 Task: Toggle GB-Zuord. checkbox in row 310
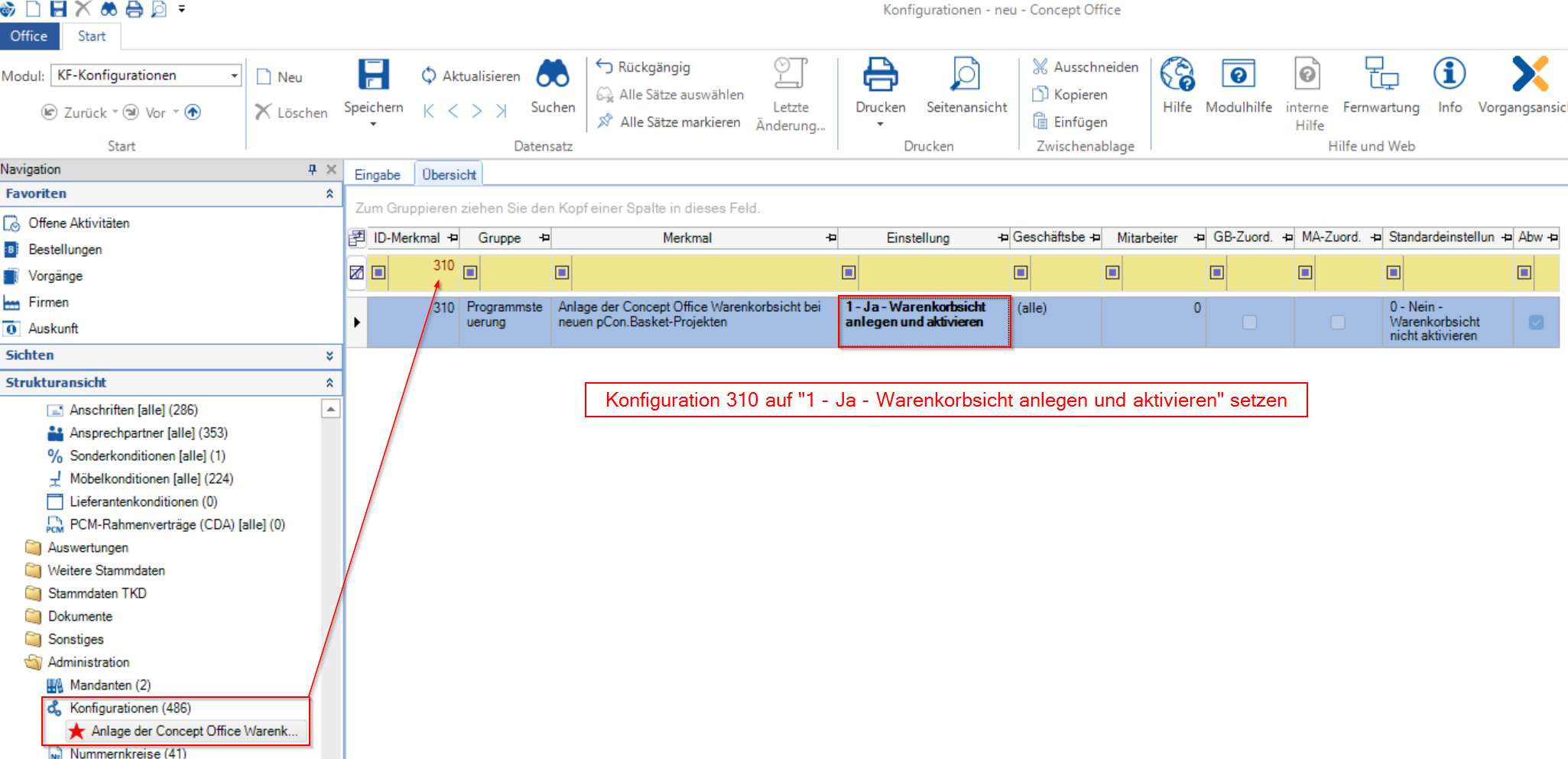(x=1249, y=322)
